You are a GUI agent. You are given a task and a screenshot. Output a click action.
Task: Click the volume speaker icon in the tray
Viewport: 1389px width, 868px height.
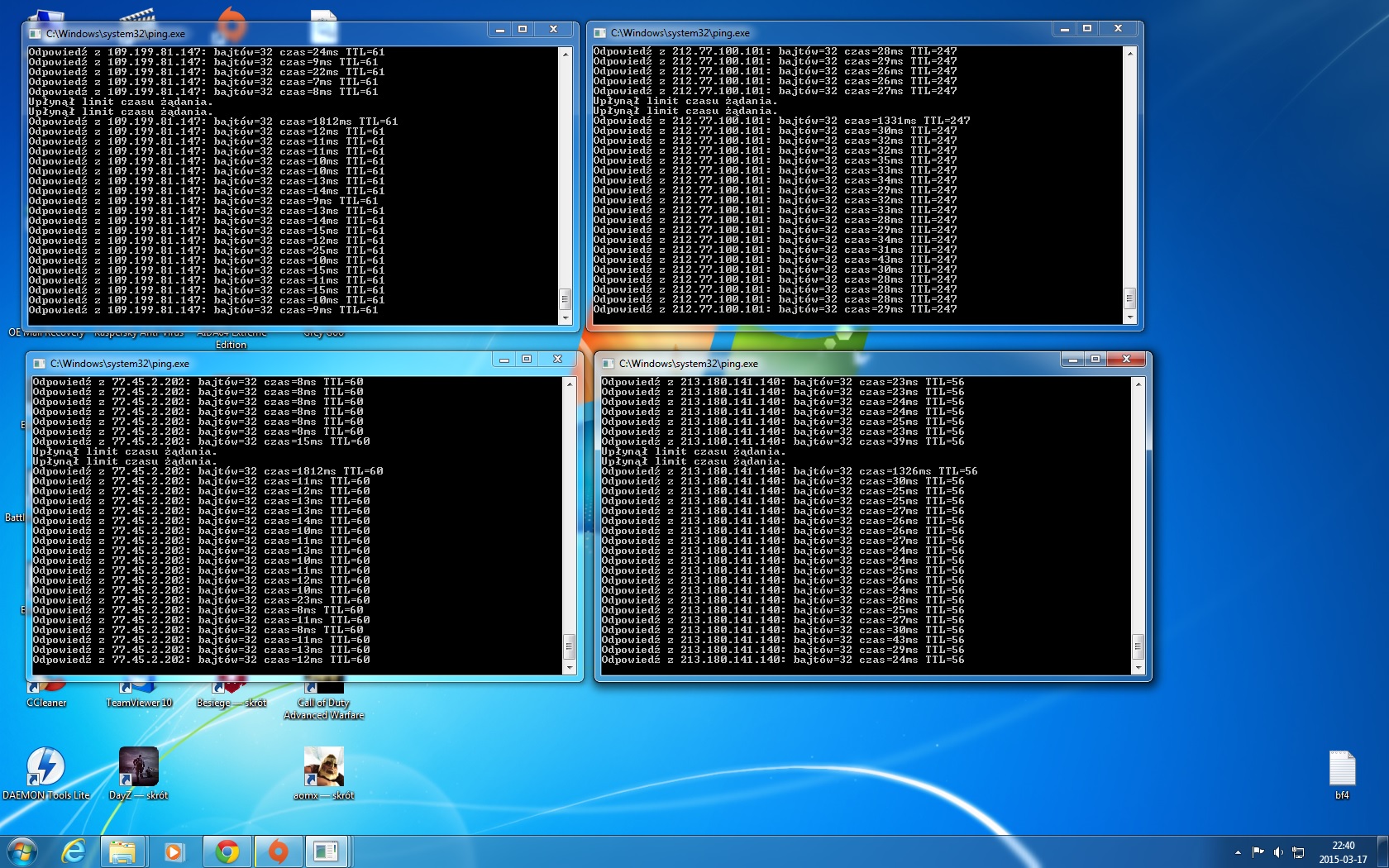click(x=1278, y=852)
